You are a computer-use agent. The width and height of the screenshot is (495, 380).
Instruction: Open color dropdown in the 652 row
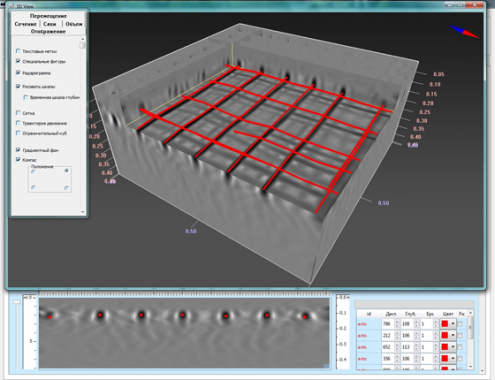453,347
